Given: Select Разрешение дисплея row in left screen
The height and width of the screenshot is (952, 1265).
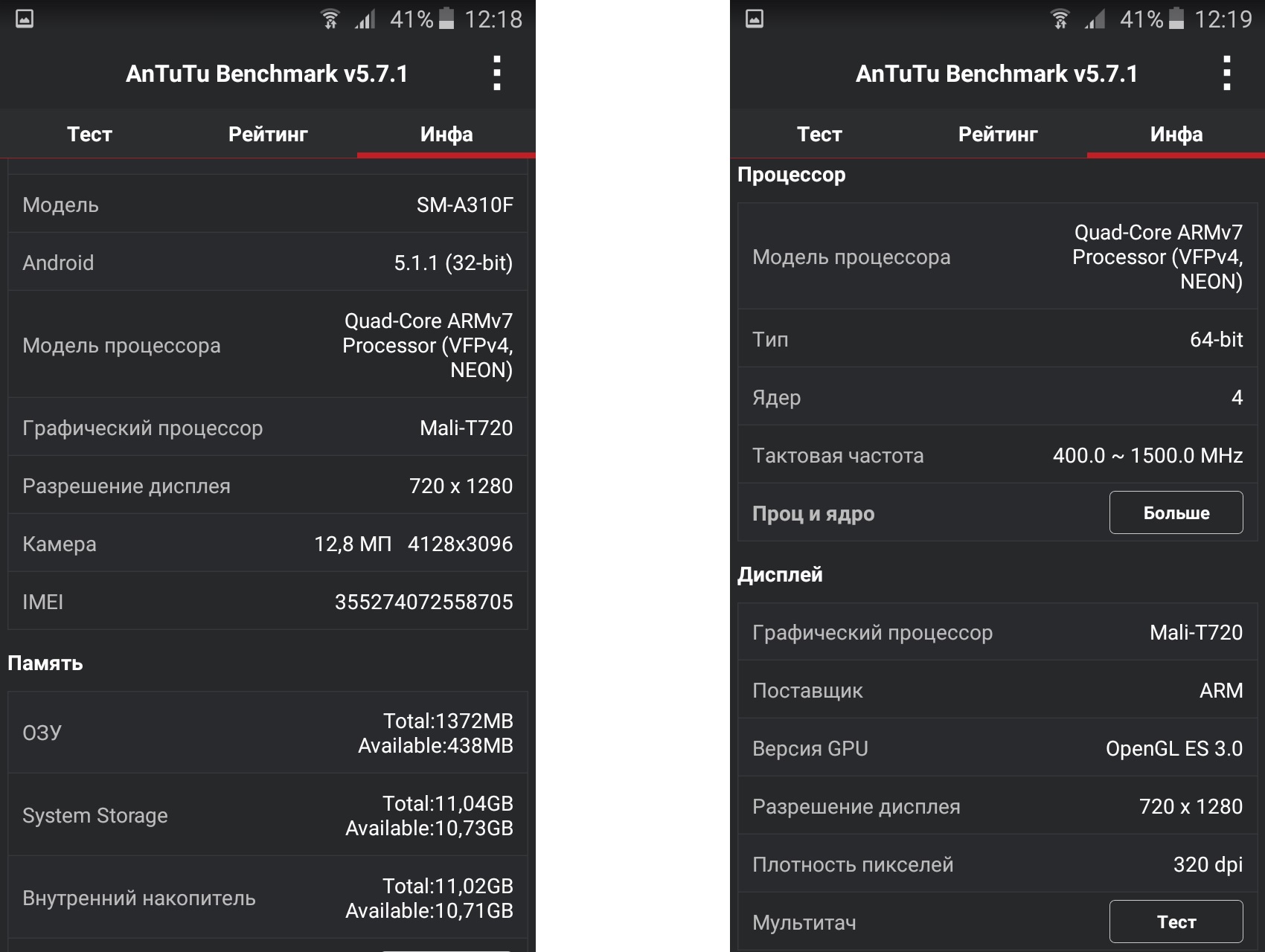Looking at the screenshot, I should click(268, 486).
